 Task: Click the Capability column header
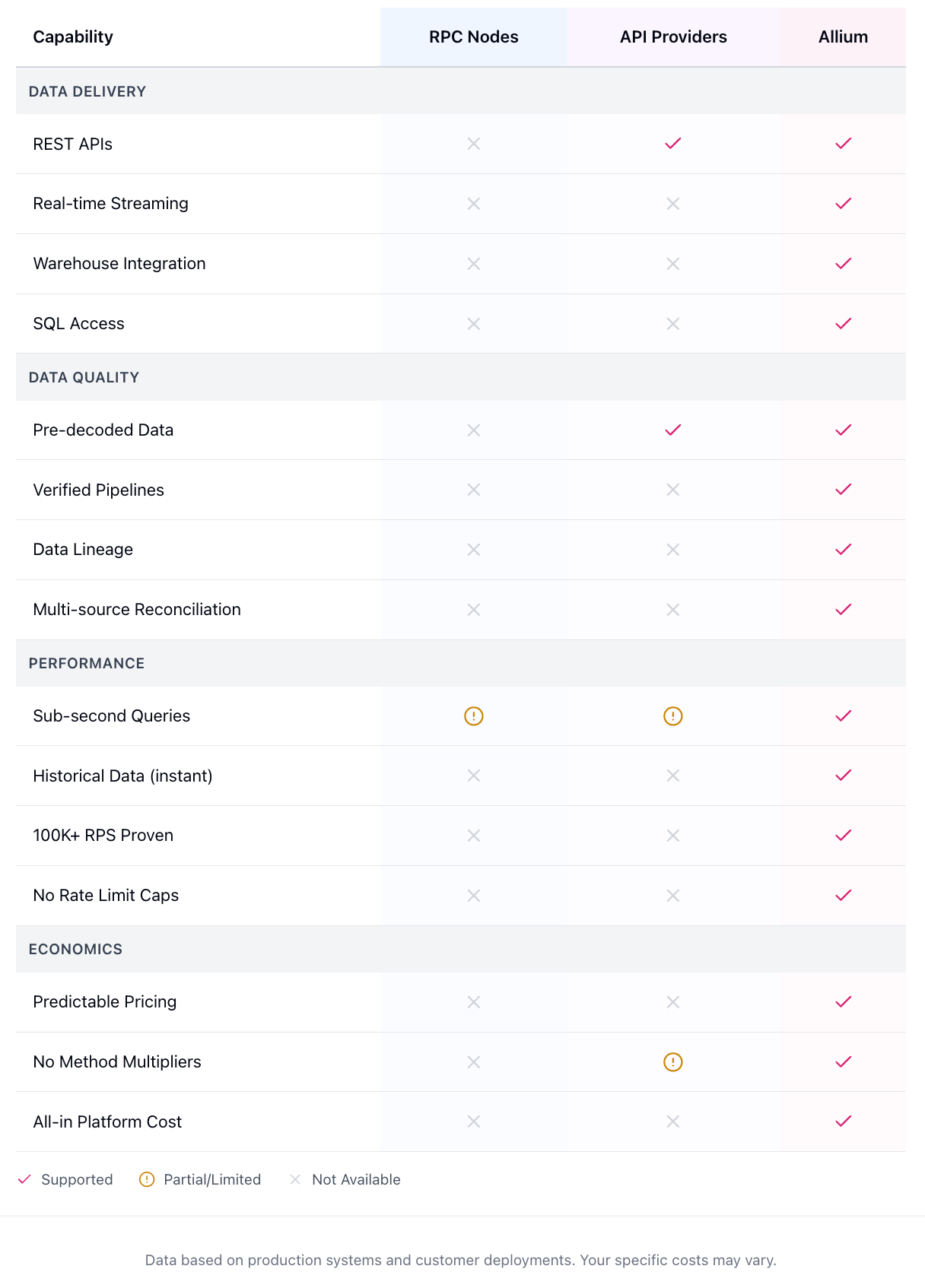tap(73, 37)
